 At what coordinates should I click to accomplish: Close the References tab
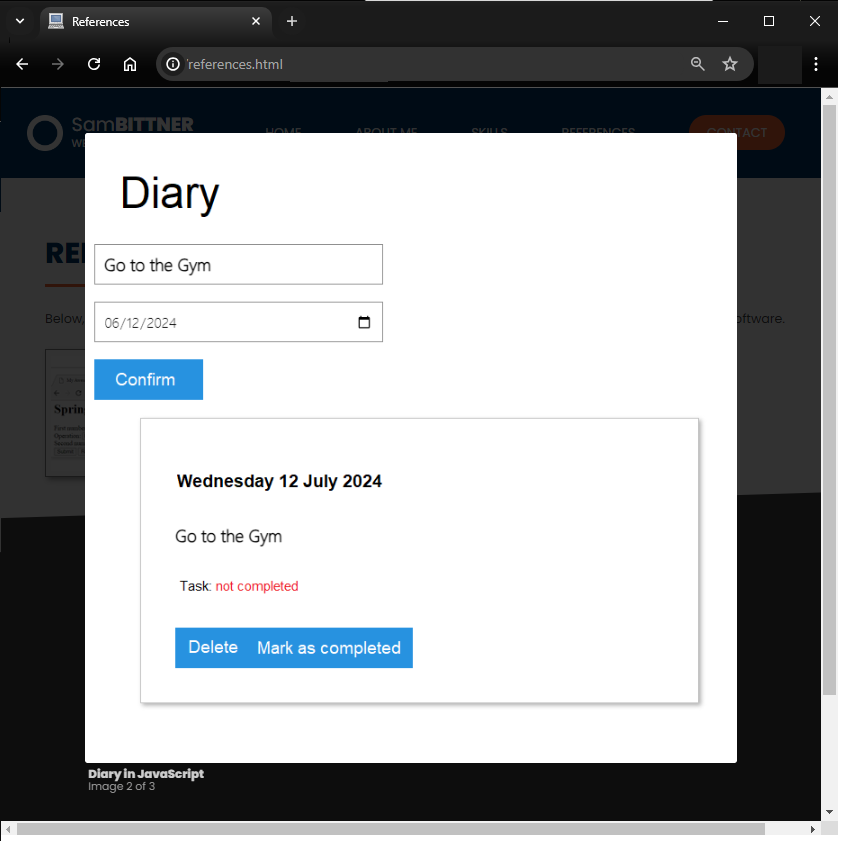(256, 21)
